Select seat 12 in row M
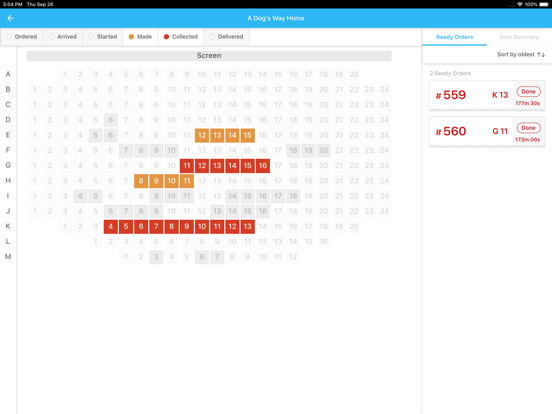 click(293, 257)
